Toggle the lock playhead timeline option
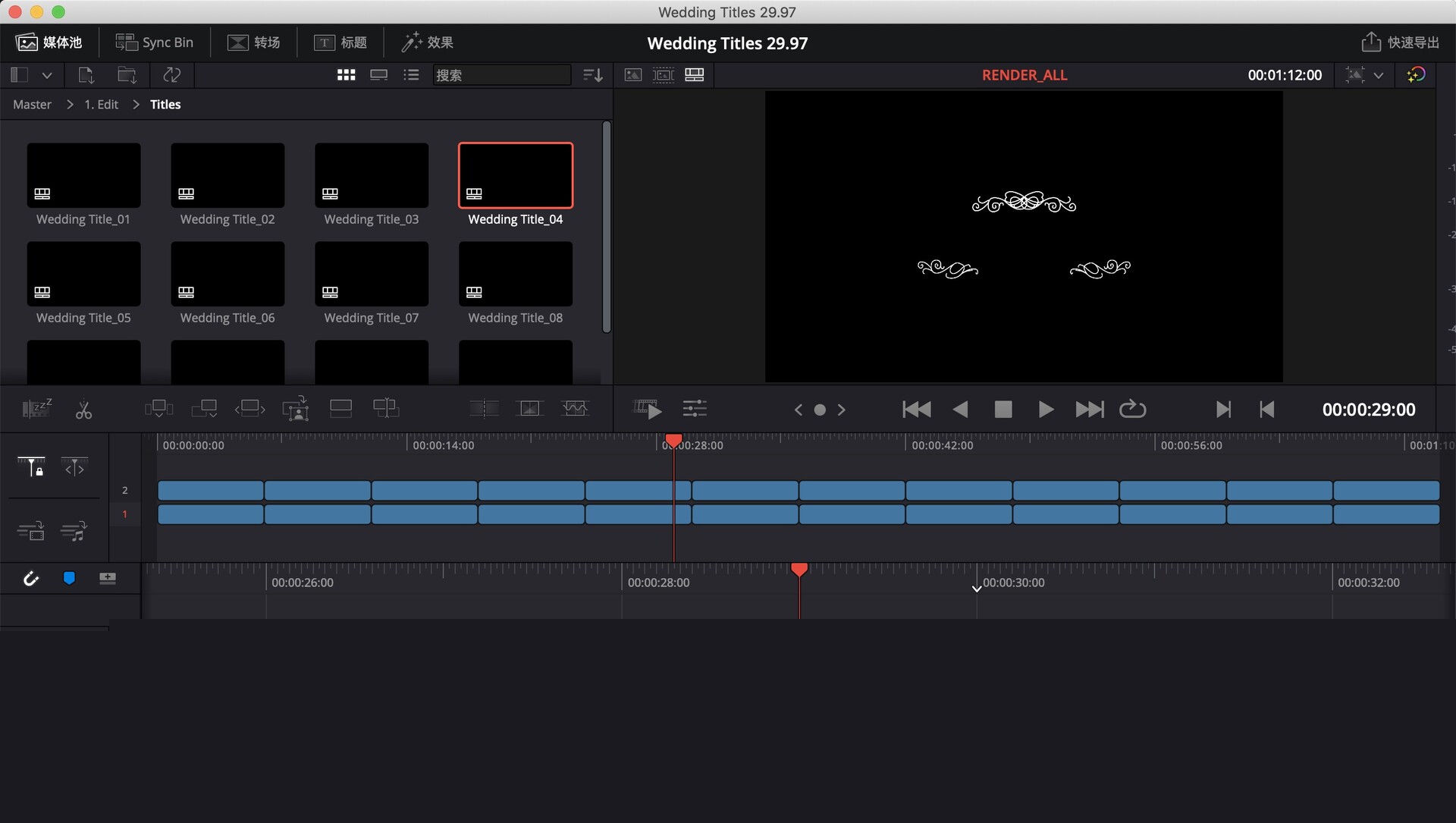This screenshot has height=823, width=1456. click(x=31, y=467)
